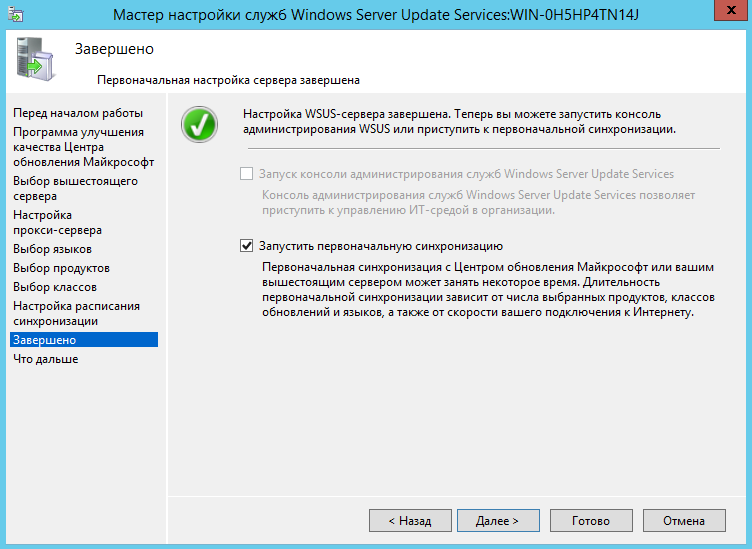Finish the wizard with Готово button
The height and width of the screenshot is (549, 752).
[x=591, y=521]
